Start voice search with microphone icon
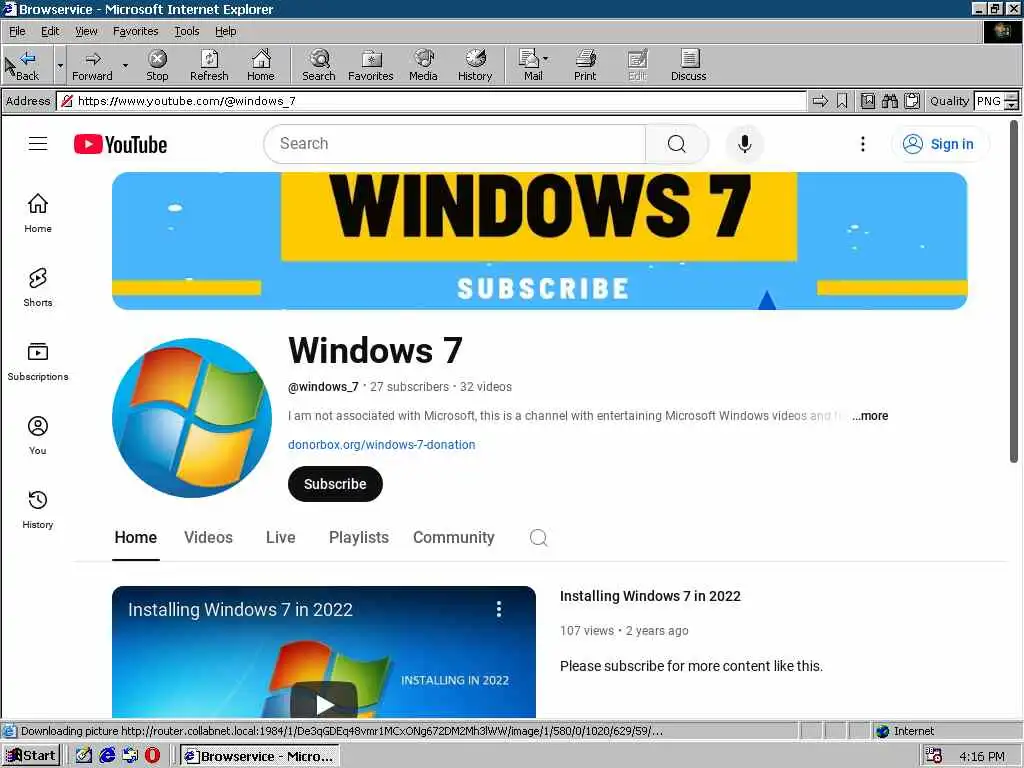The width and height of the screenshot is (1024, 768). pyautogui.click(x=744, y=144)
